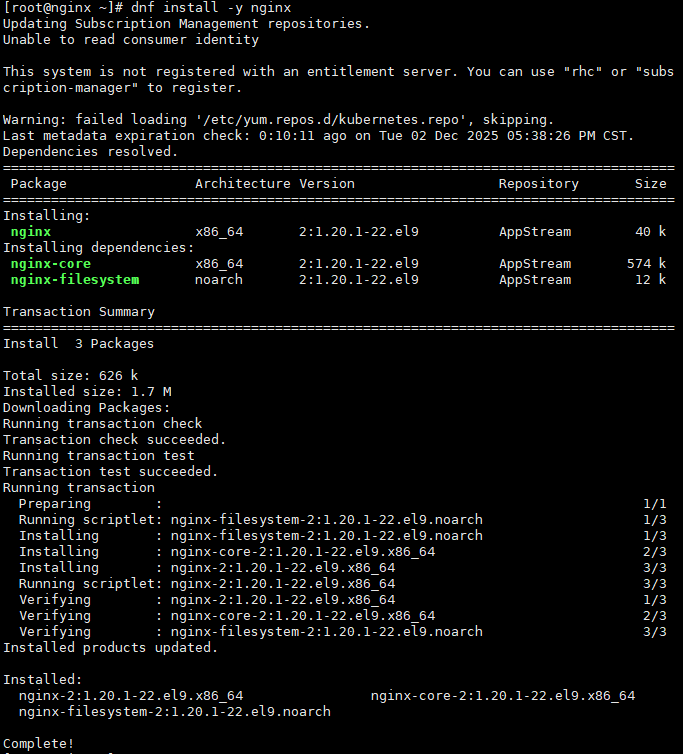Click 'Install 3 Packages' line

(78, 344)
